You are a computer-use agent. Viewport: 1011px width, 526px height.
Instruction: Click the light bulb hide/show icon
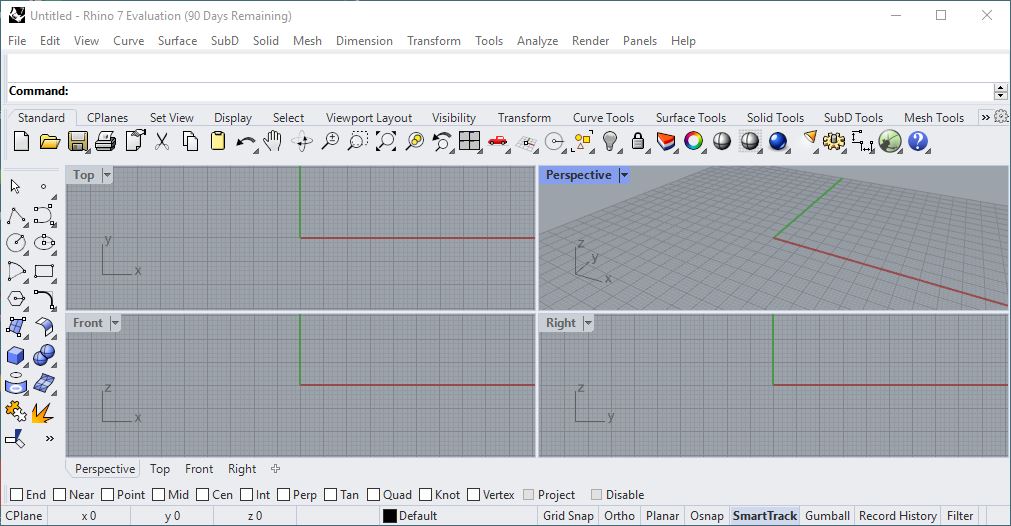point(610,141)
